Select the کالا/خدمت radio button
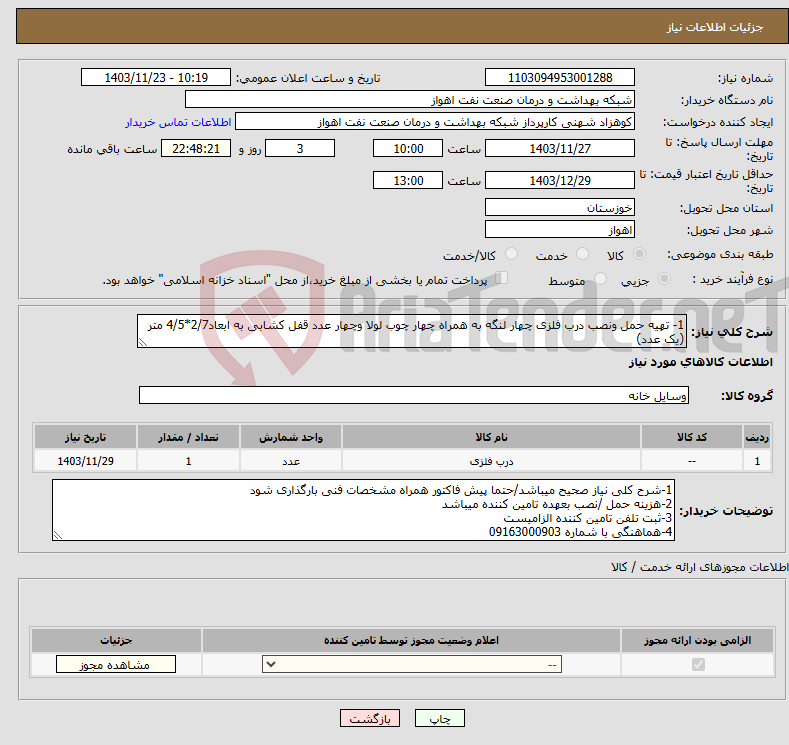 pos(511,254)
